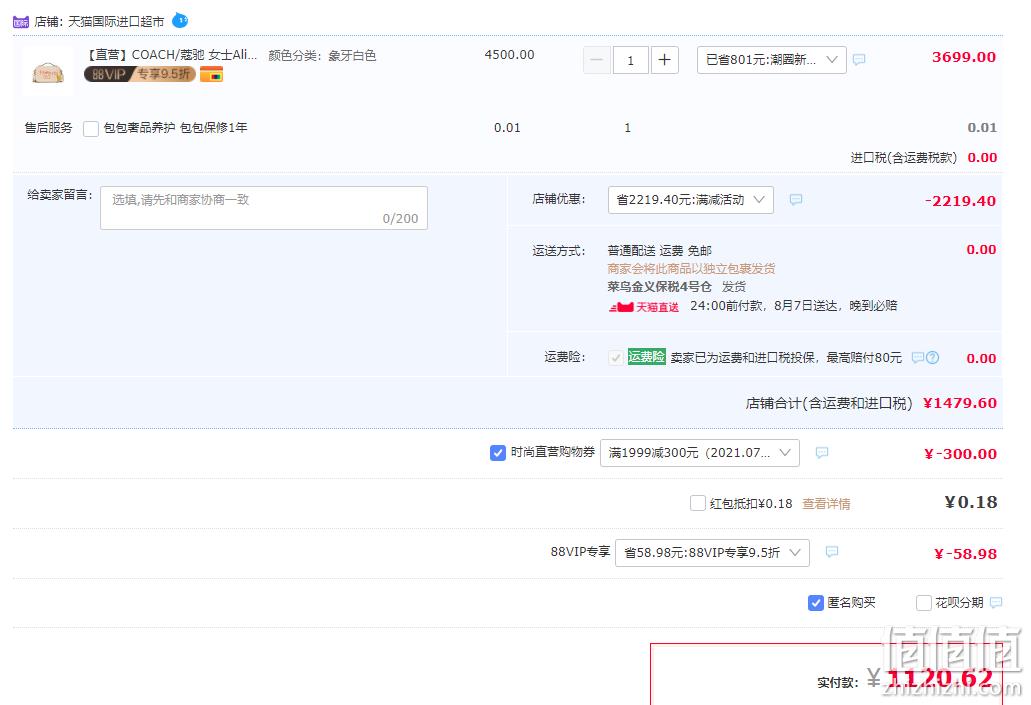The height and width of the screenshot is (705, 1031).
Task: Open the 省58.98元 88VIP专享9.5折 dropdown
Action: pyautogui.click(x=712, y=552)
